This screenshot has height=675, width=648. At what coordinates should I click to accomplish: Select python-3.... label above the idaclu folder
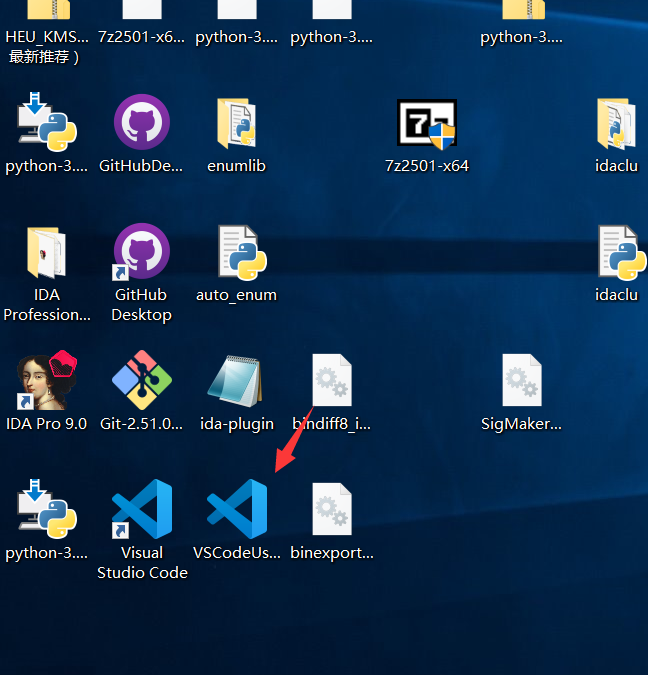[521, 37]
